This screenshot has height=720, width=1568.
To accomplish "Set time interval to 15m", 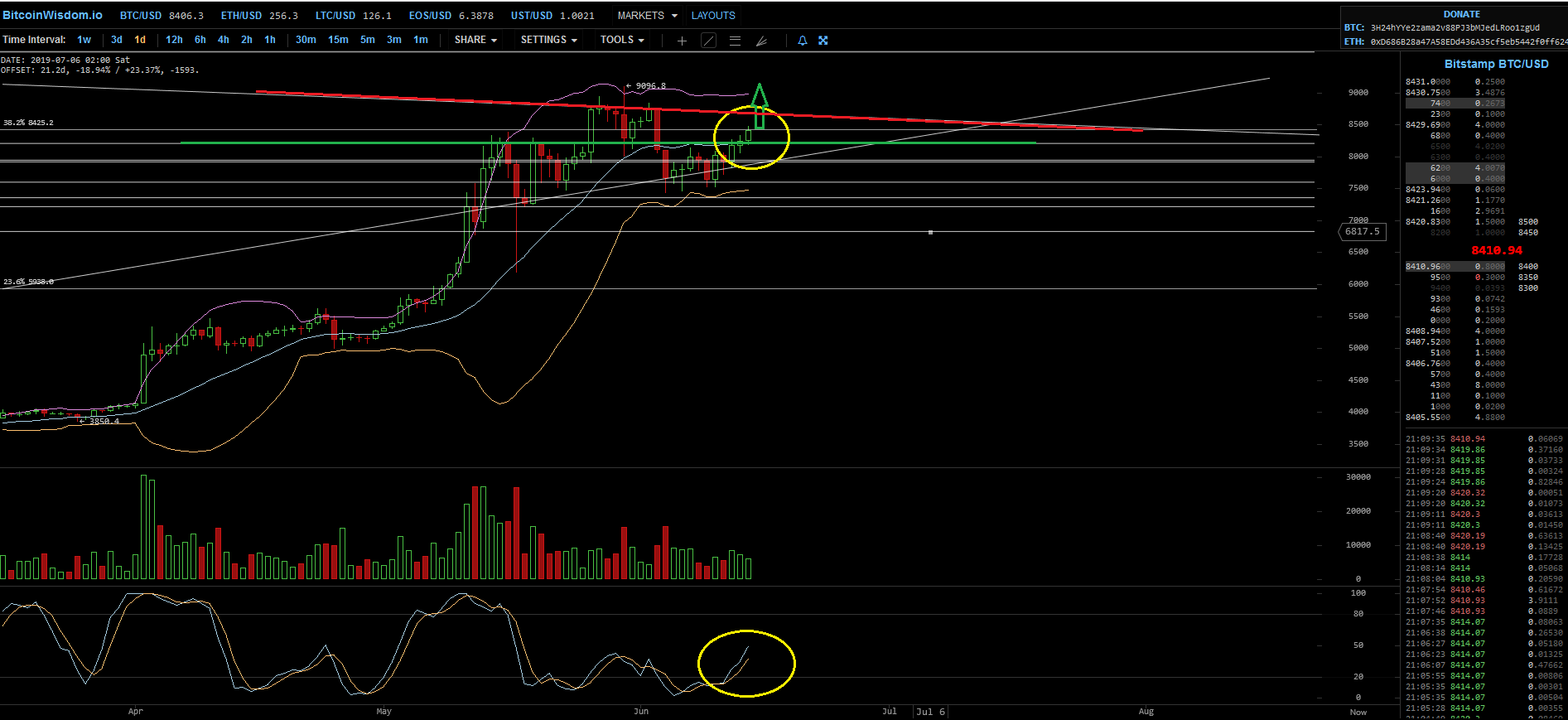I will [x=338, y=40].
